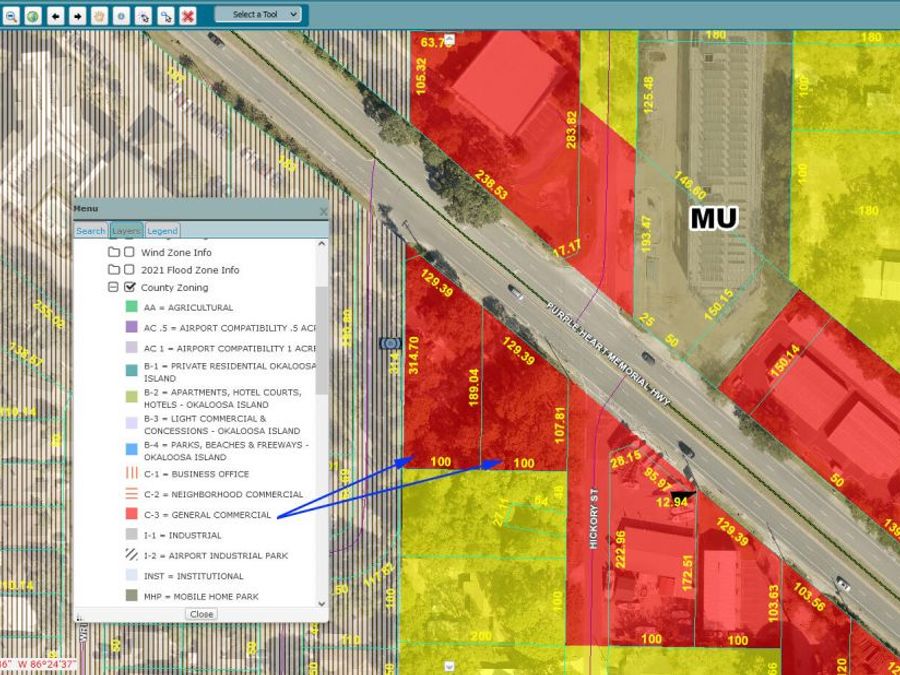
Task: Click the 314.70 parcel dimension label
Action: coord(413,355)
